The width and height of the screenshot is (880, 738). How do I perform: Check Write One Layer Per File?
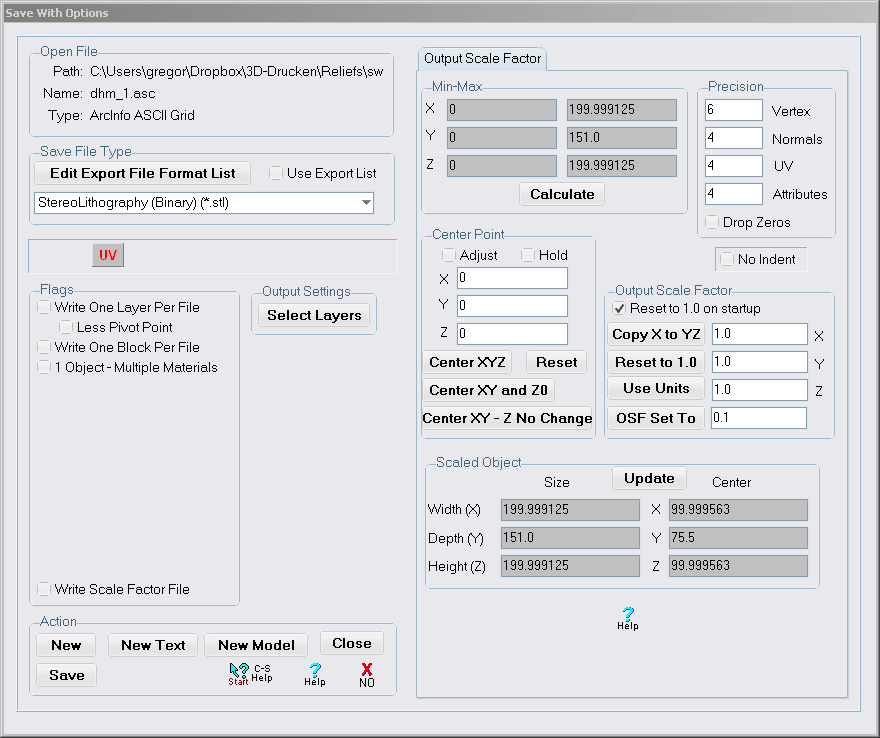(44, 308)
